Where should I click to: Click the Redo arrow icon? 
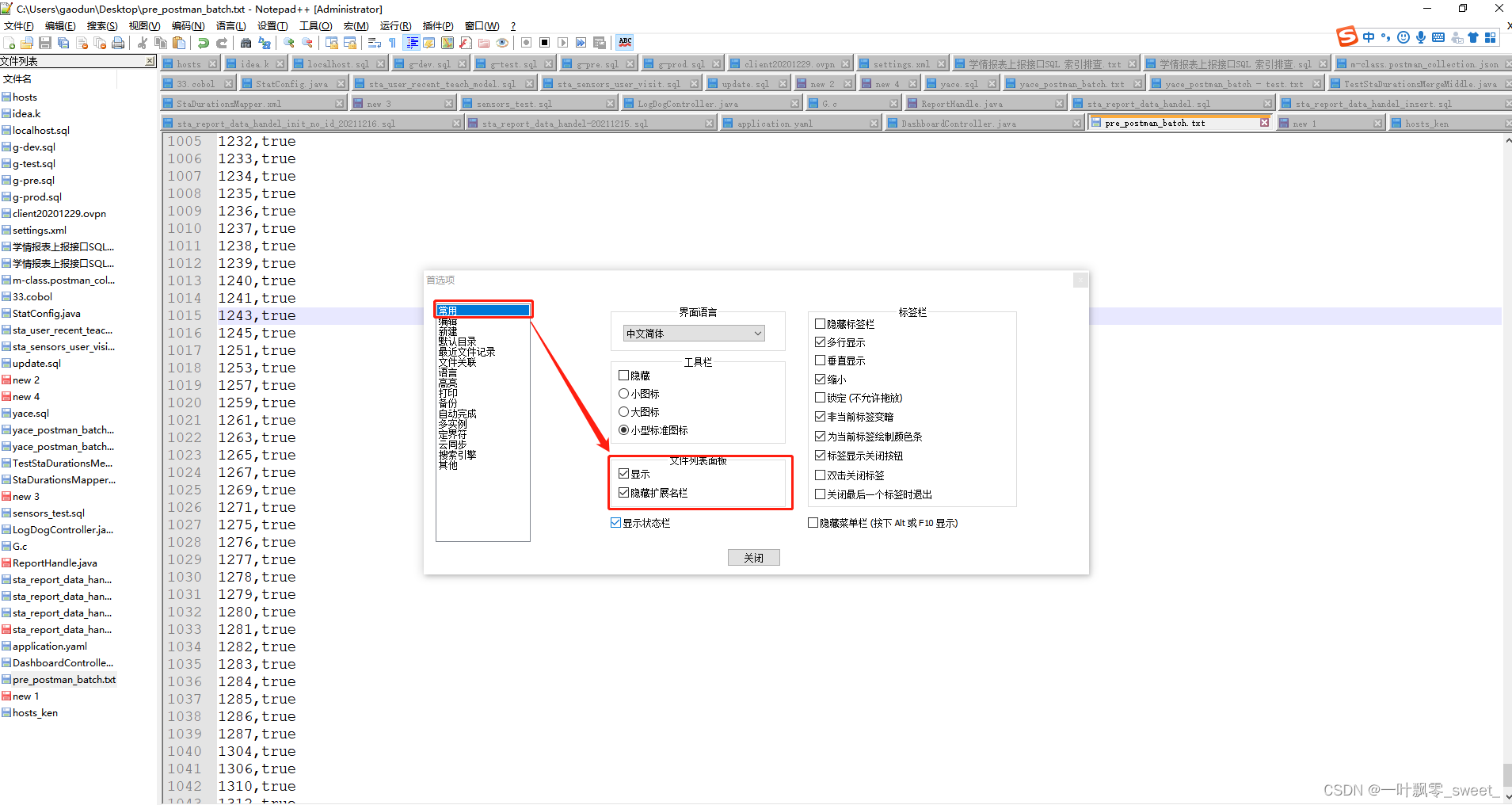222,43
